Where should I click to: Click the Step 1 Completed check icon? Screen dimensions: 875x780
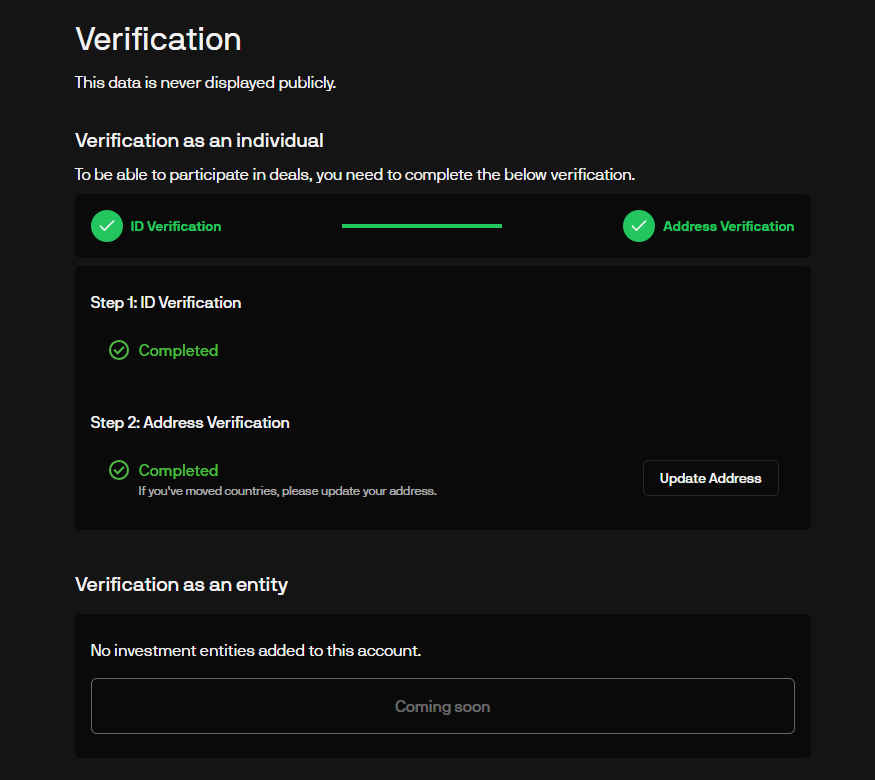(119, 350)
